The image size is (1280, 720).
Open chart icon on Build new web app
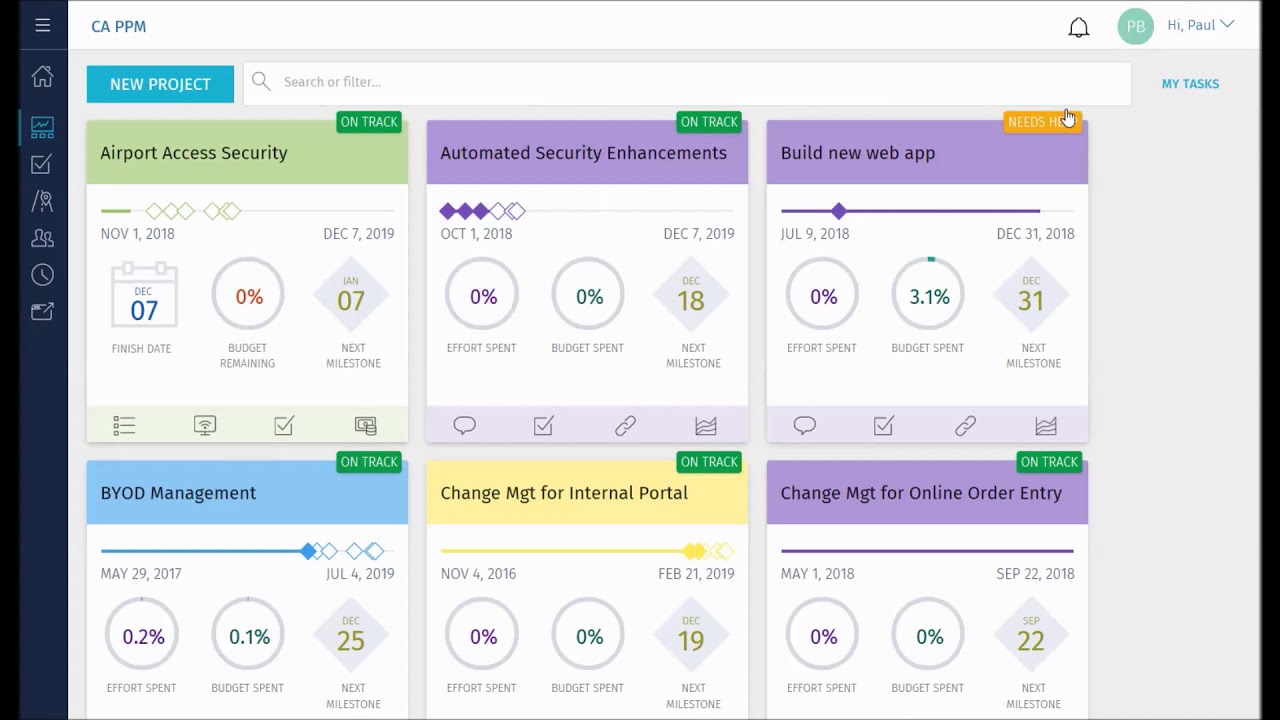click(x=1046, y=426)
